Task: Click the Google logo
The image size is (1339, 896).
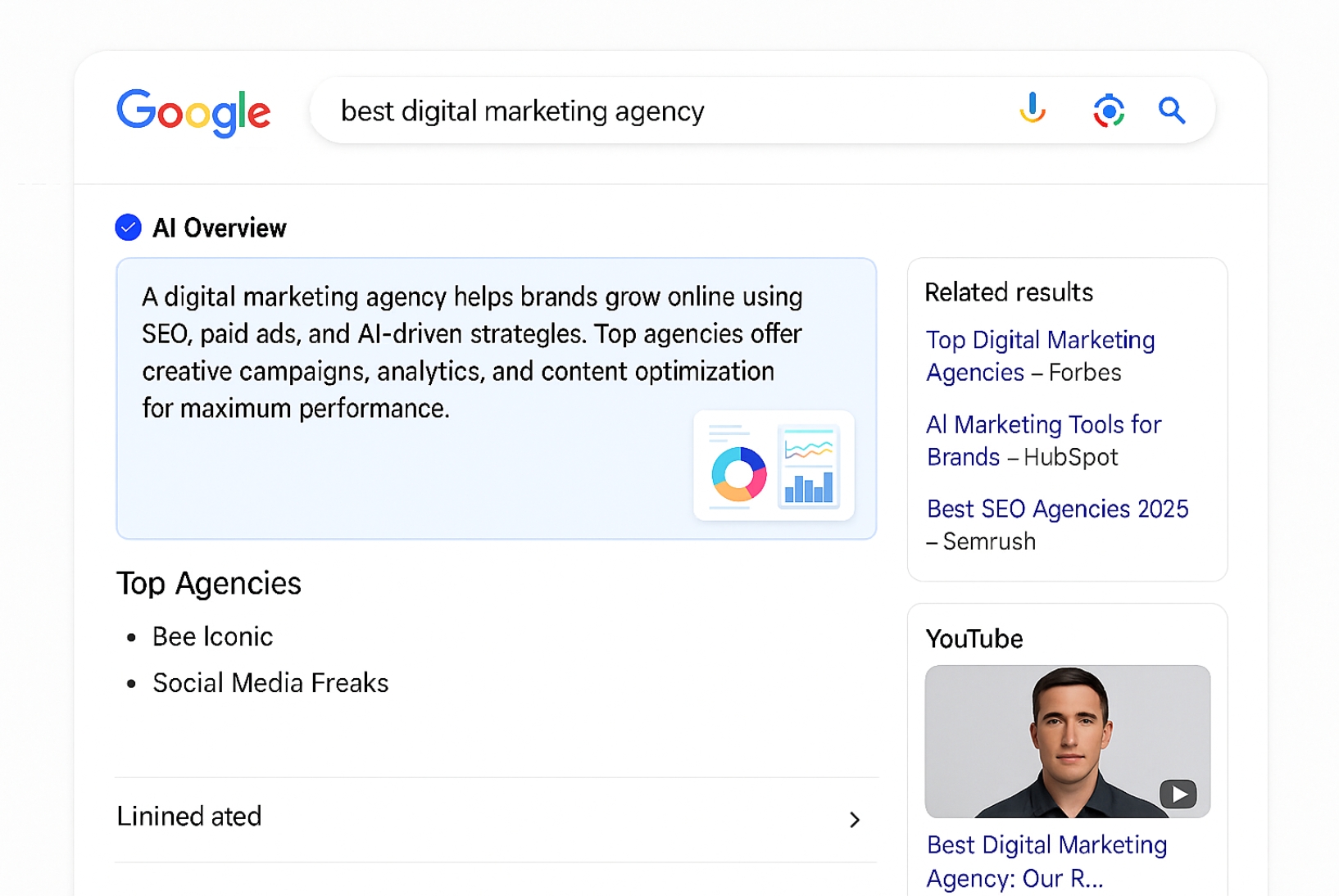Action: click(193, 111)
